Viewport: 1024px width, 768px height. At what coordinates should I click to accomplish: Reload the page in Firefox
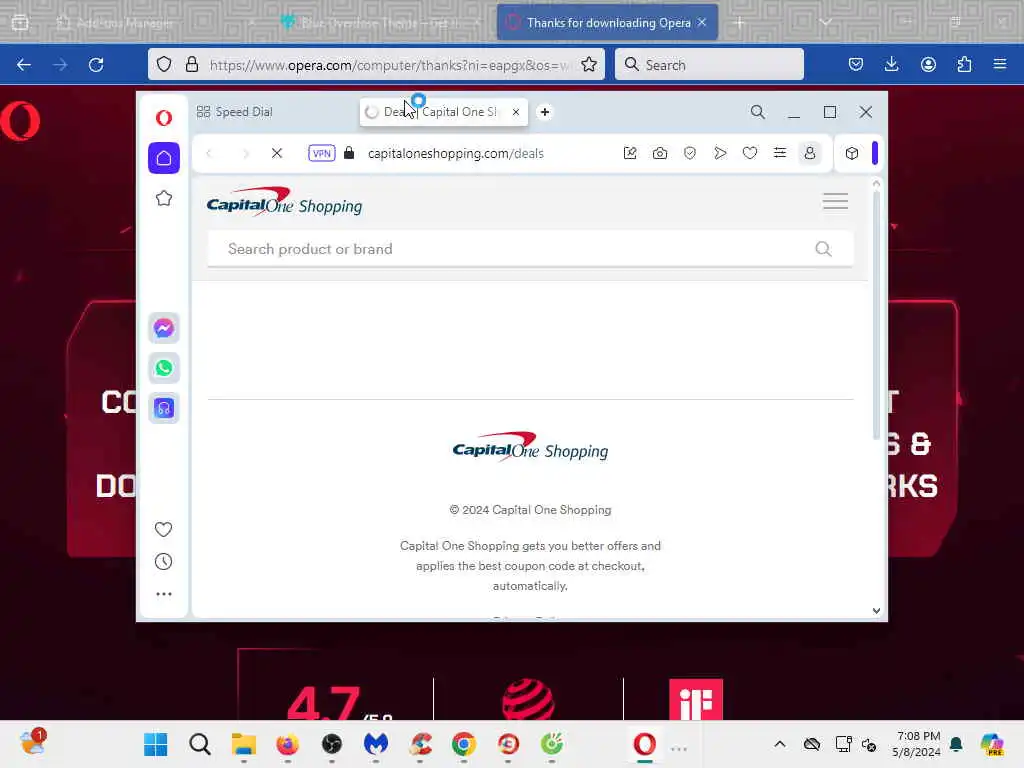pos(96,65)
